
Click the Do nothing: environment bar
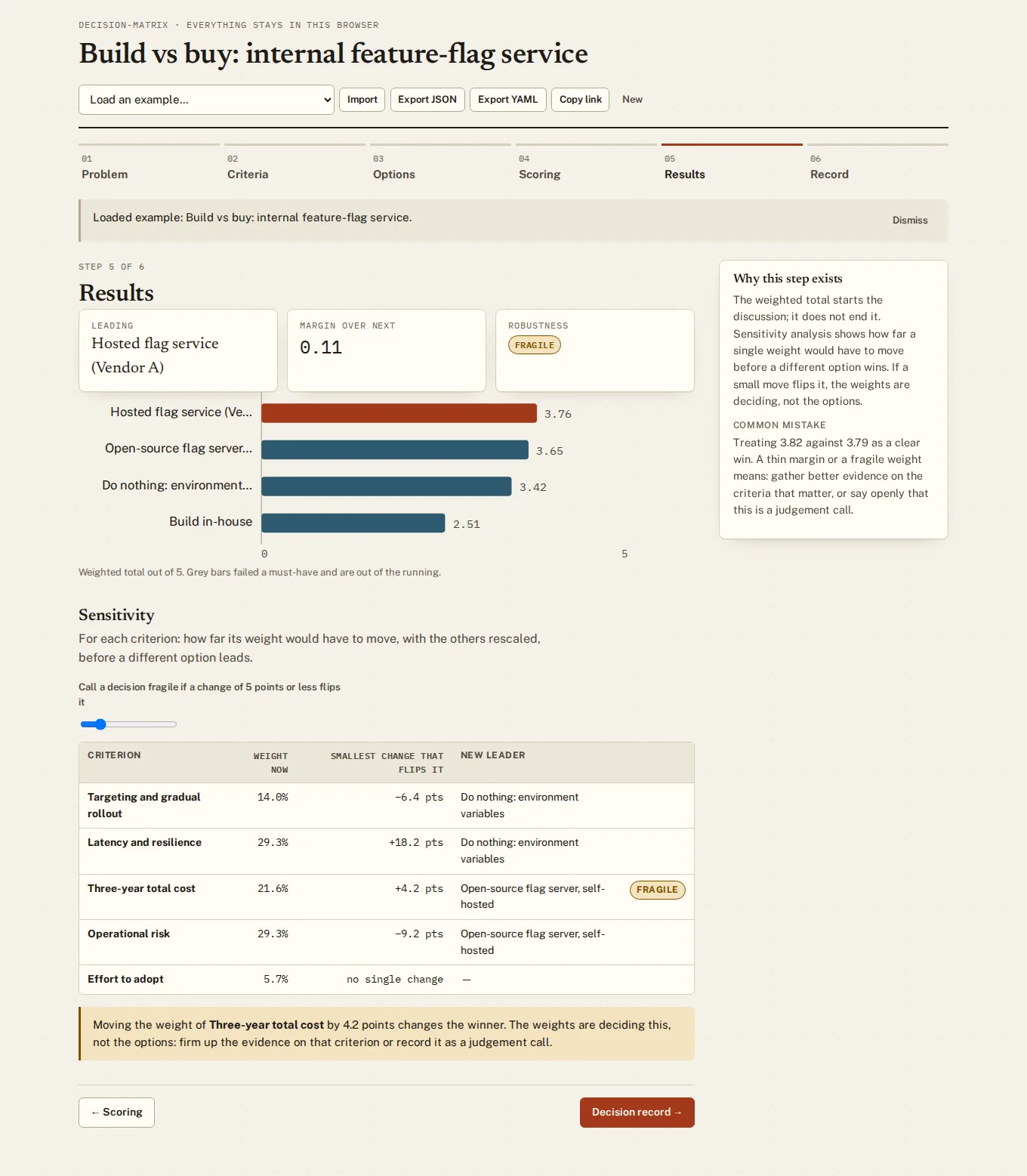387,486
